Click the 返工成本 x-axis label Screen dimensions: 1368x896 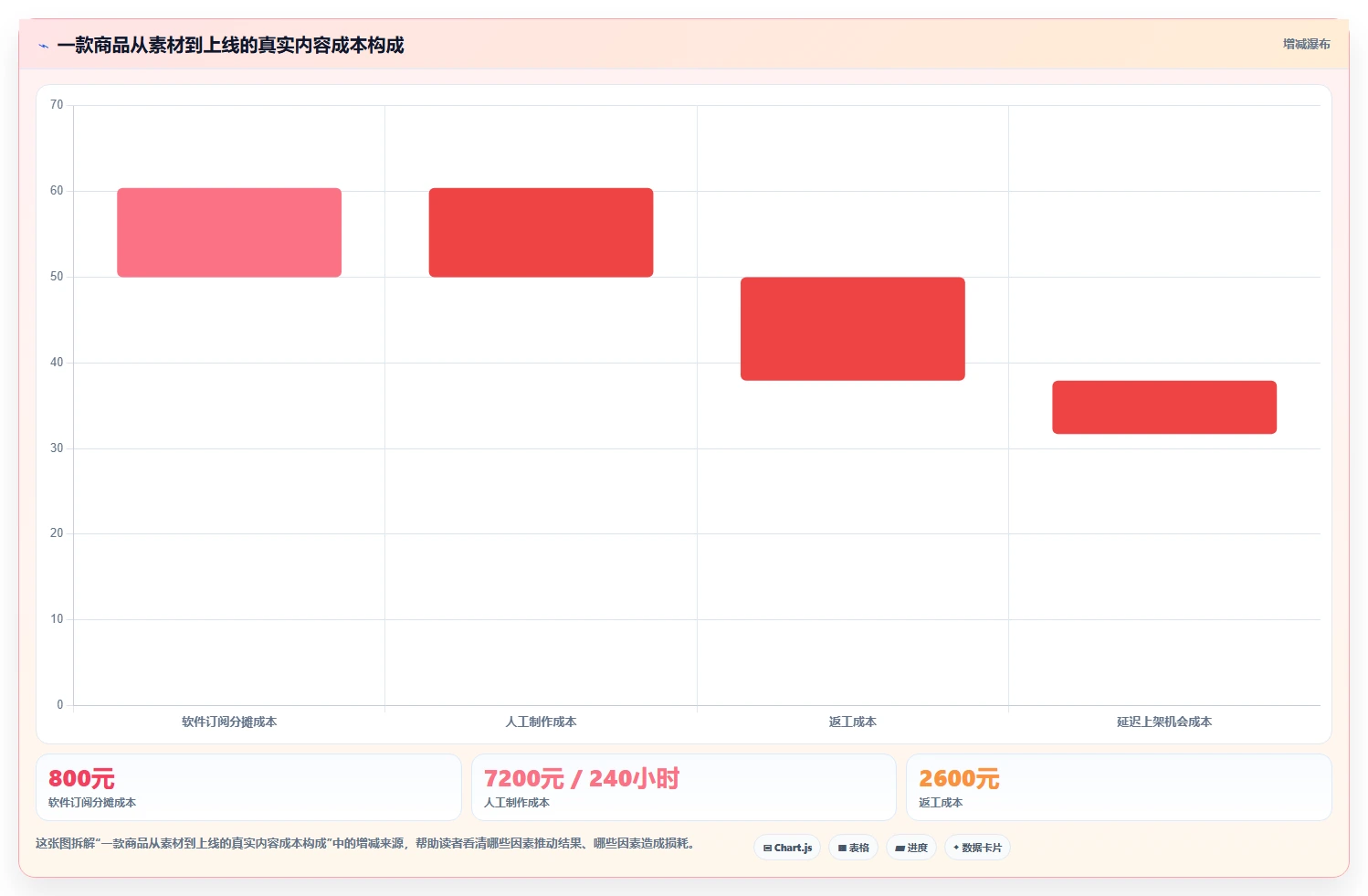[x=853, y=722]
